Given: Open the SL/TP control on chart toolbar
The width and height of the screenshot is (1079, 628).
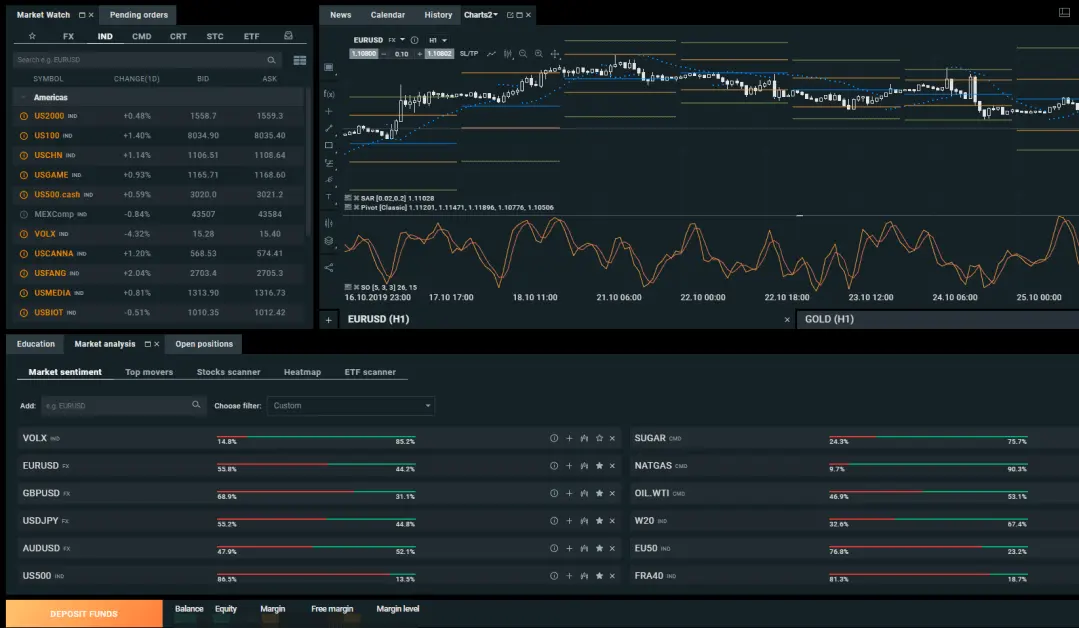Looking at the screenshot, I should point(469,53).
